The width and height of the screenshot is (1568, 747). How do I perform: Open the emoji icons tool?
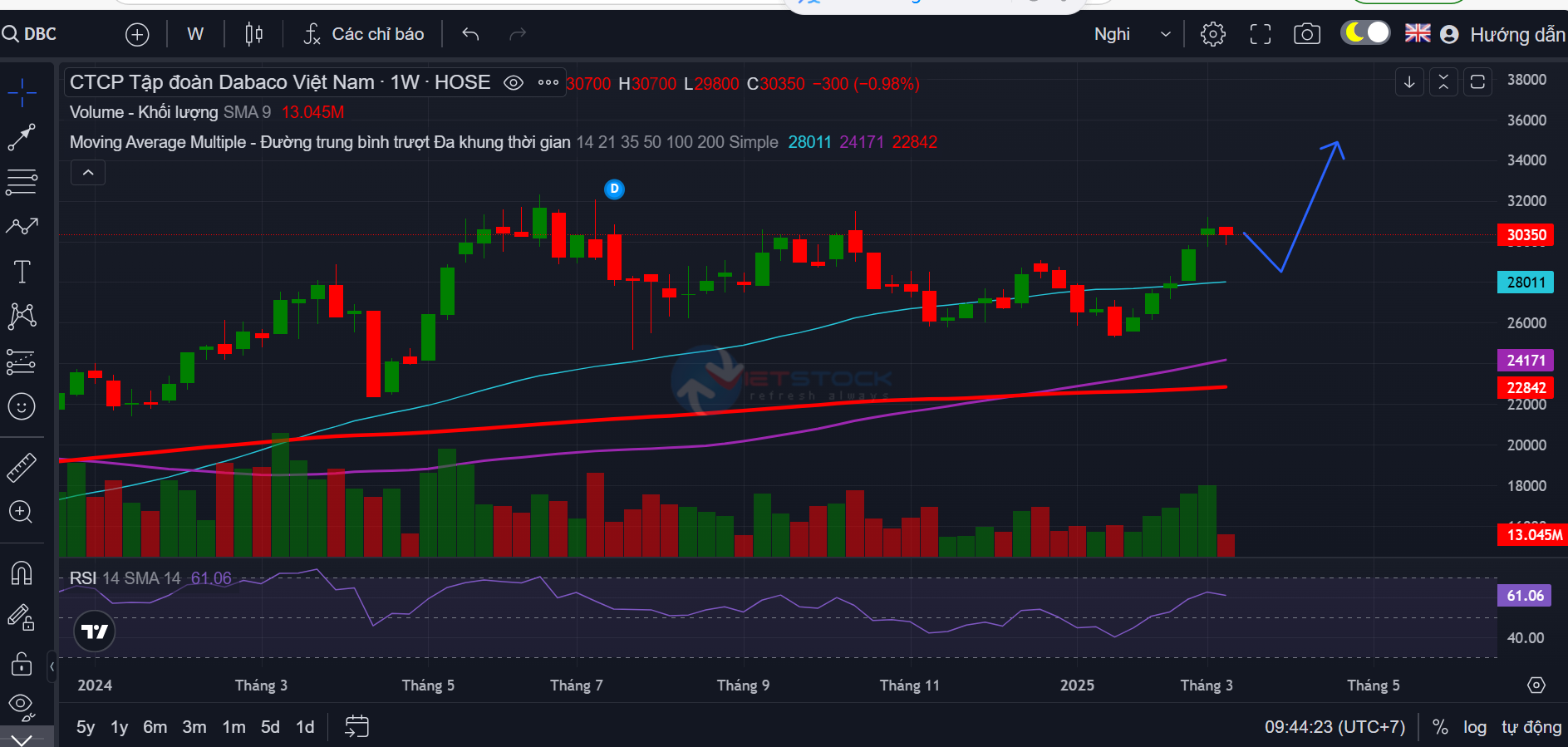point(22,406)
